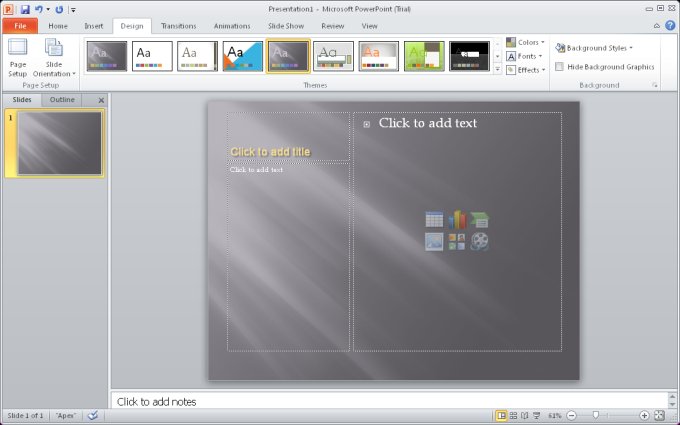Open Slide Orientation menu
The image size is (680, 425).
pos(54,57)
